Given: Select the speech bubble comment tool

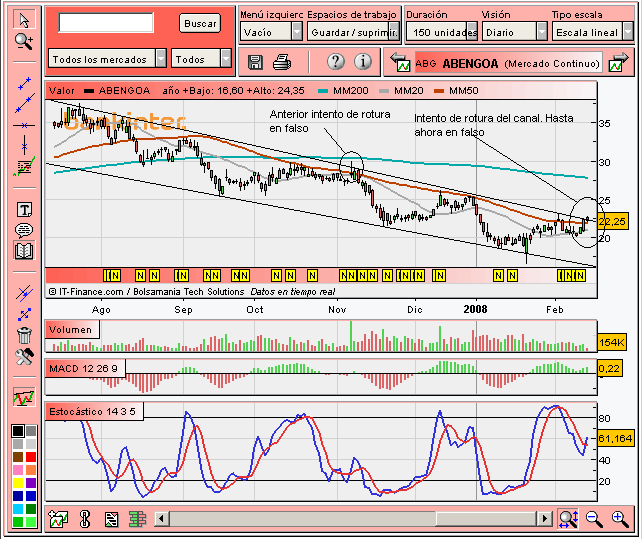Looking at the screenshot, I should tap(24, 230).
